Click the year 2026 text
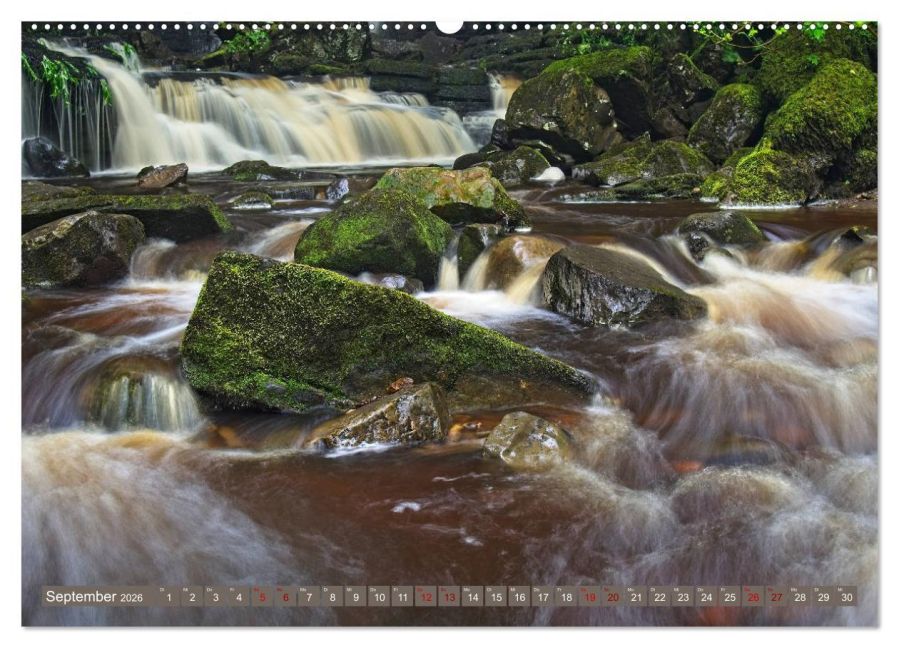 [x=132, y=598]
